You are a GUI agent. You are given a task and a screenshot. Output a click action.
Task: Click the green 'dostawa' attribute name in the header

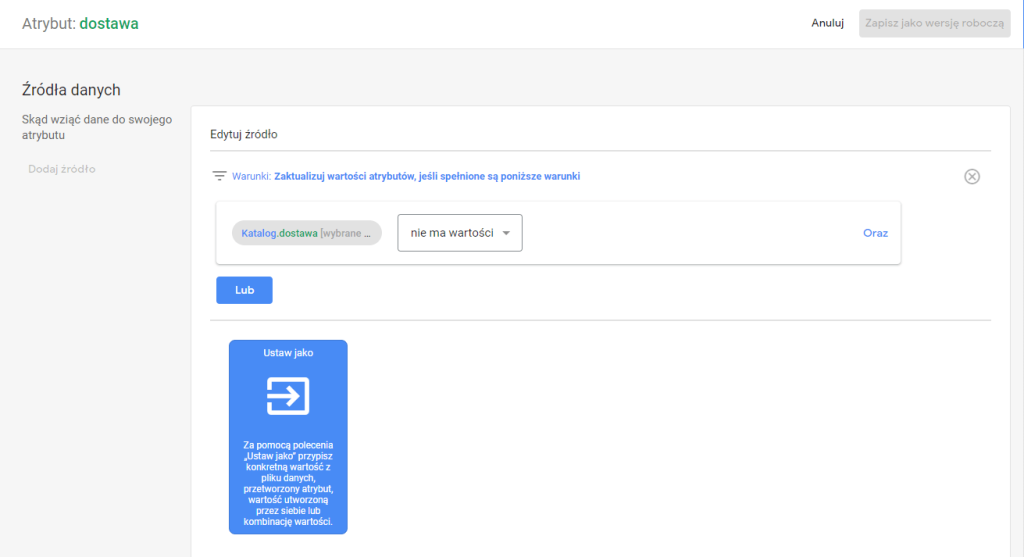pyautogui.click(x=108, y=24)
